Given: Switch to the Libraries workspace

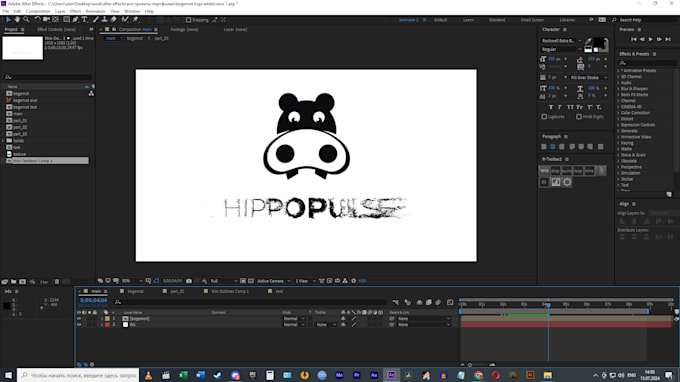Looking at the screenshot, I should coord(567,20).
